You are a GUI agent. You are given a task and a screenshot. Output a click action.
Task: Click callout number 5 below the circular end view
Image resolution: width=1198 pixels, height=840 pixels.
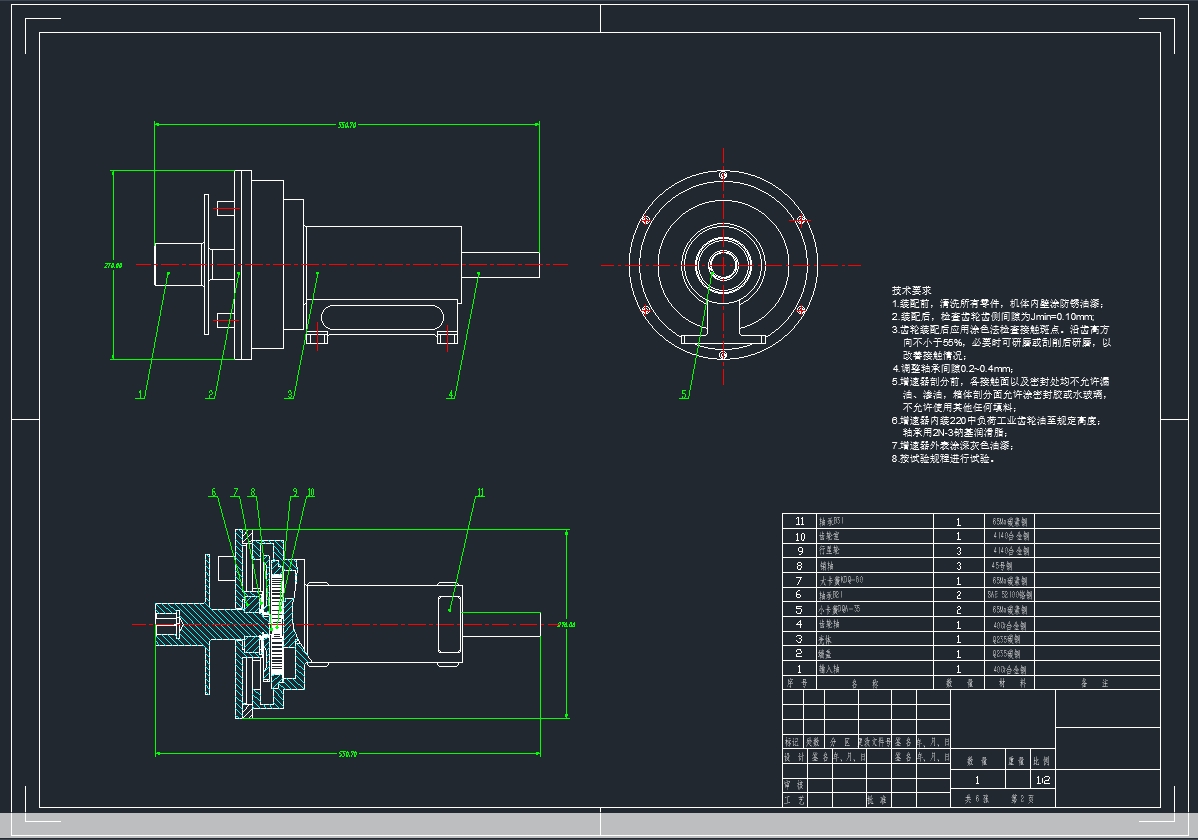click(684, 394)
